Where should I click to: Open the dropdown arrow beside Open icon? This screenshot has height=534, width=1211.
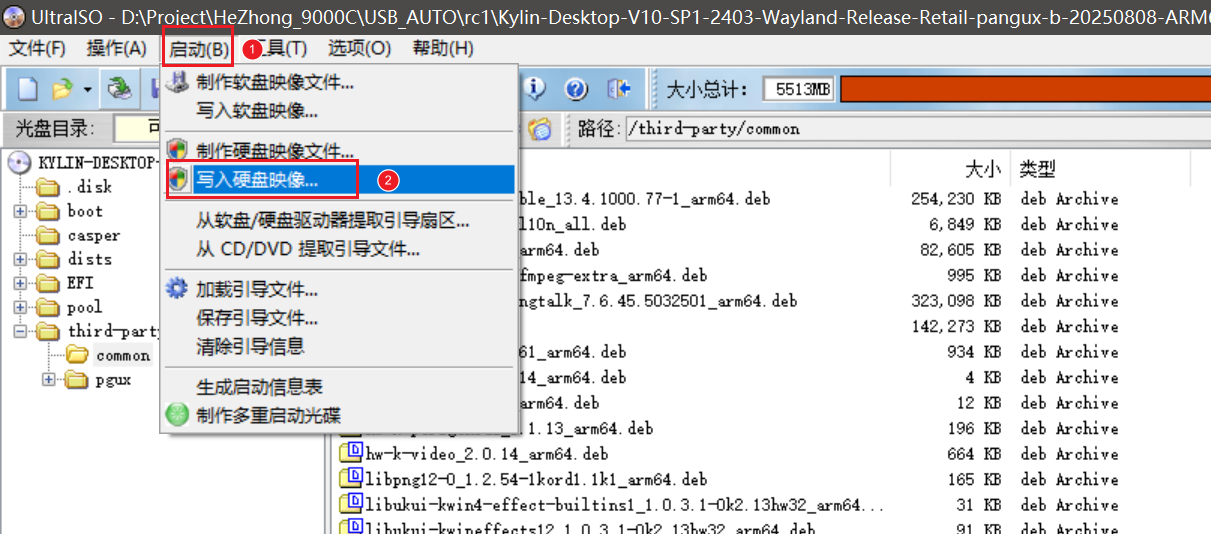click(87, 90)
